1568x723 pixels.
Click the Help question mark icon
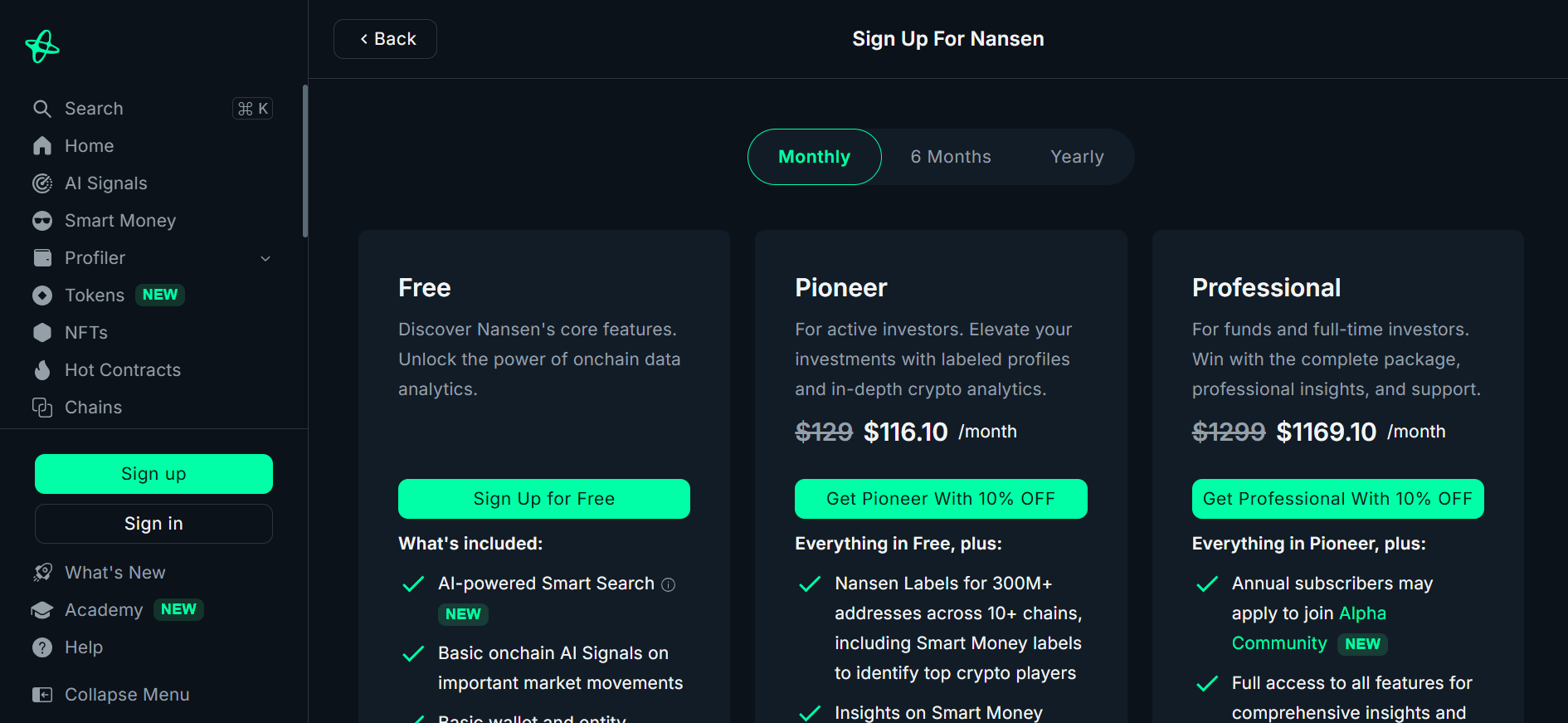(x=42, y=647)
